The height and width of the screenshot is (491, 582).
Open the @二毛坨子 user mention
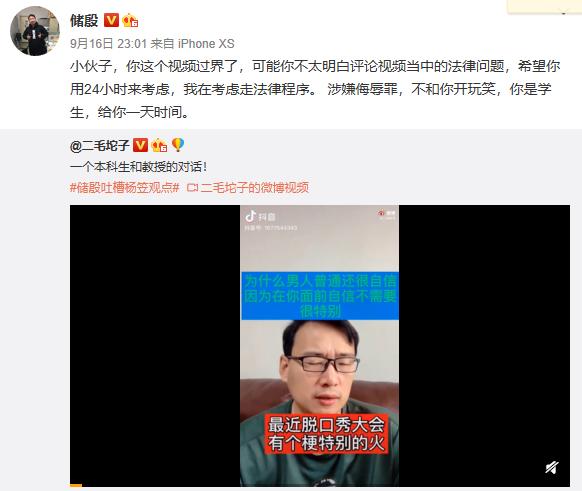pyautogui.click(x=99, y=145)
